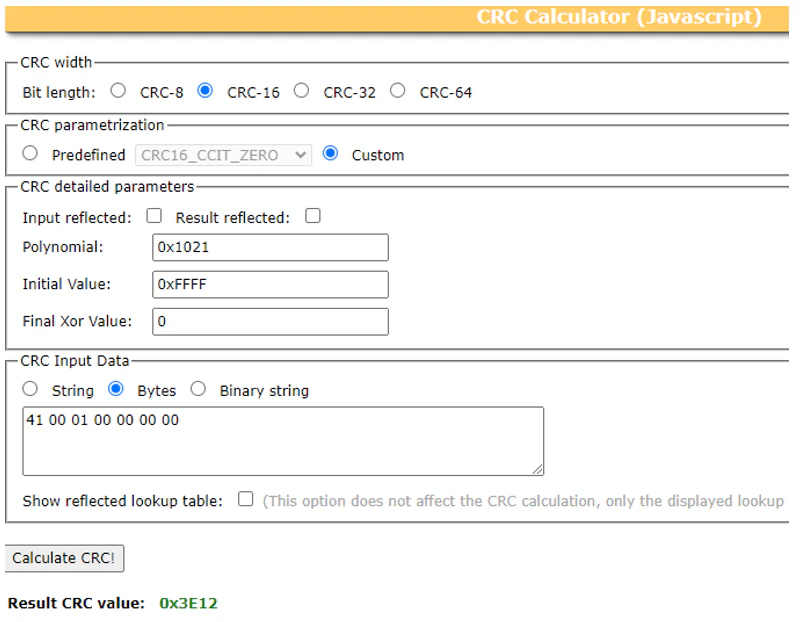The image size is (802, 622).
Task: Click the CRC width legend
Action: tap(56, 62)
